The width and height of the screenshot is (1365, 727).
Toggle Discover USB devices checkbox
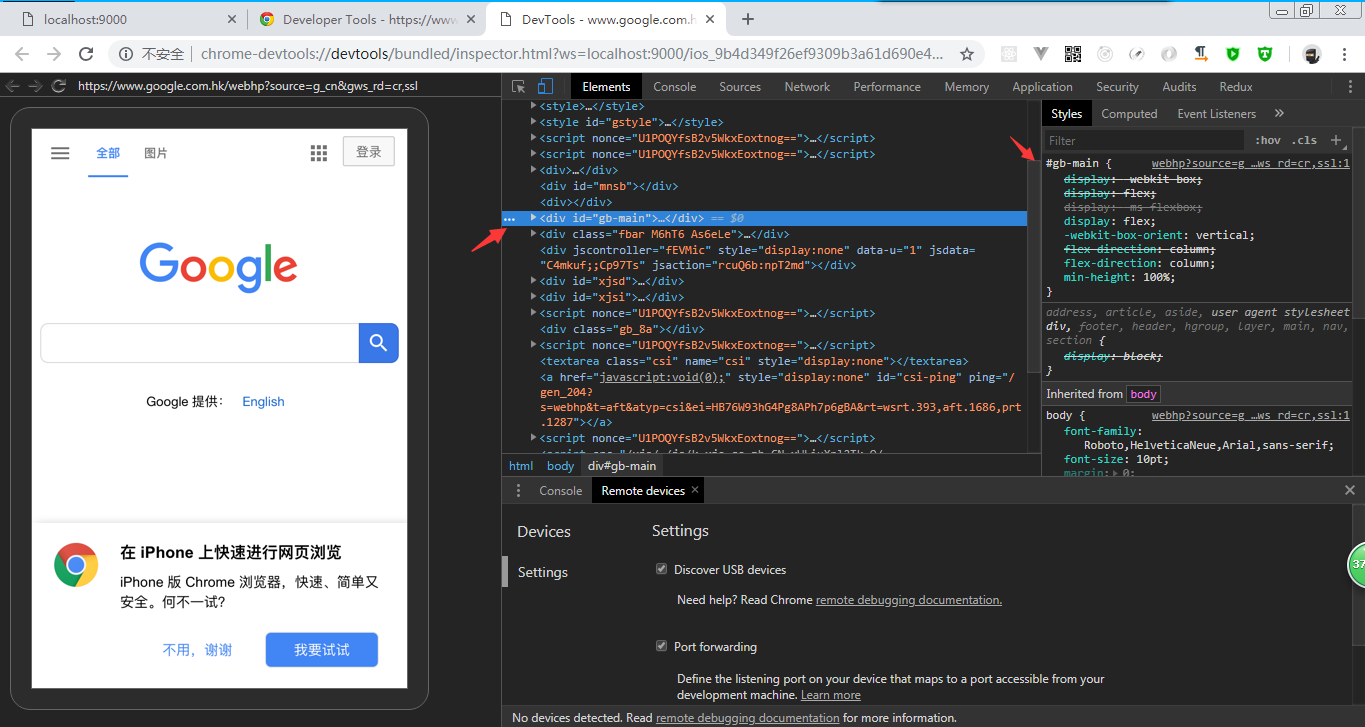click(x=661, y=569)
